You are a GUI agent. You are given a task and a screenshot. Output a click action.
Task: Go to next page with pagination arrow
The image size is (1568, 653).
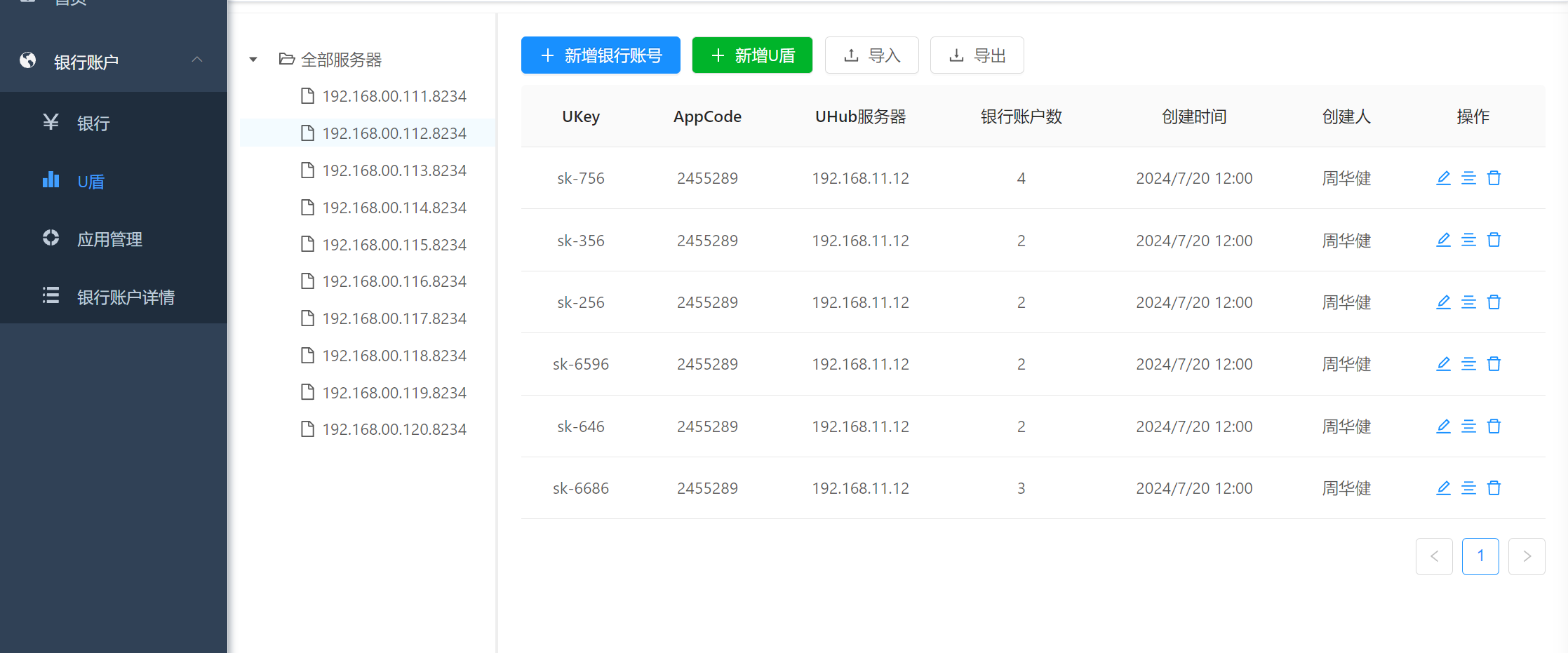tap(1527, 556)
